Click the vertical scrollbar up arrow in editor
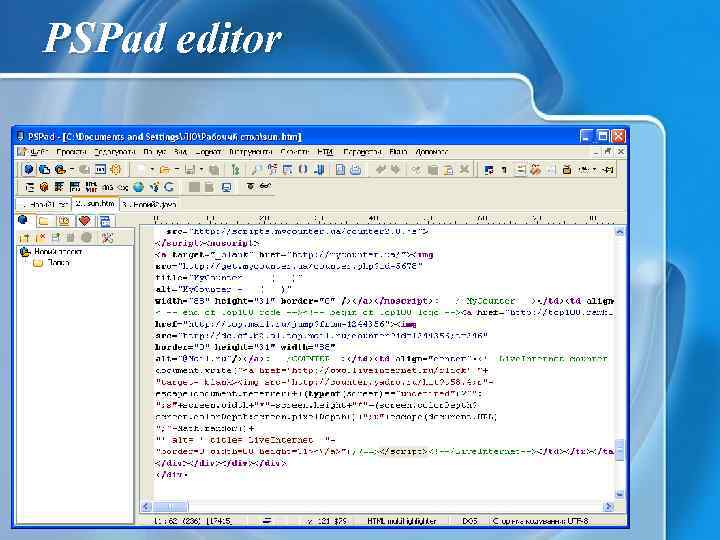This screenshot has width=720, height=540. click(x=619, y=232)
